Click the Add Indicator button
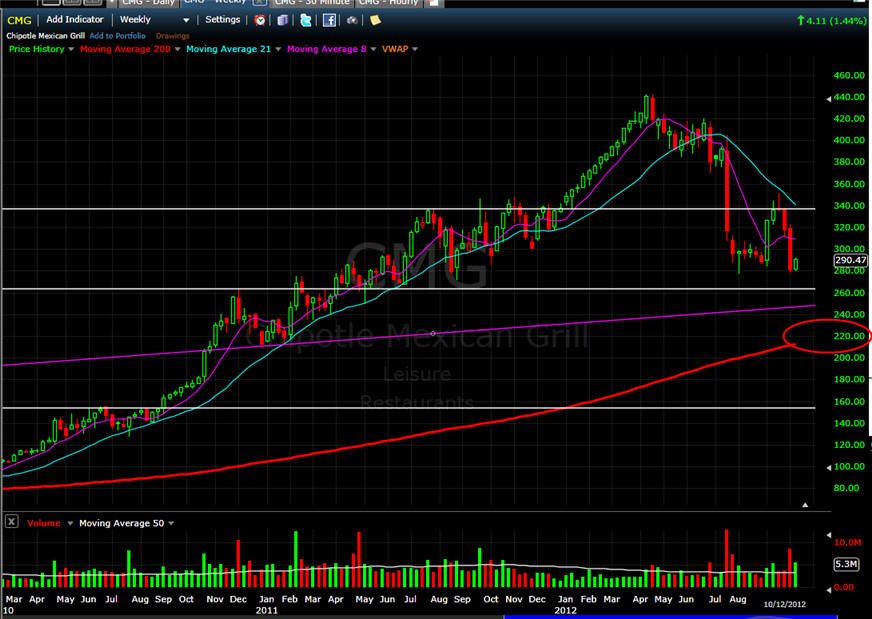The image size is (872, 619). (75, 19)
